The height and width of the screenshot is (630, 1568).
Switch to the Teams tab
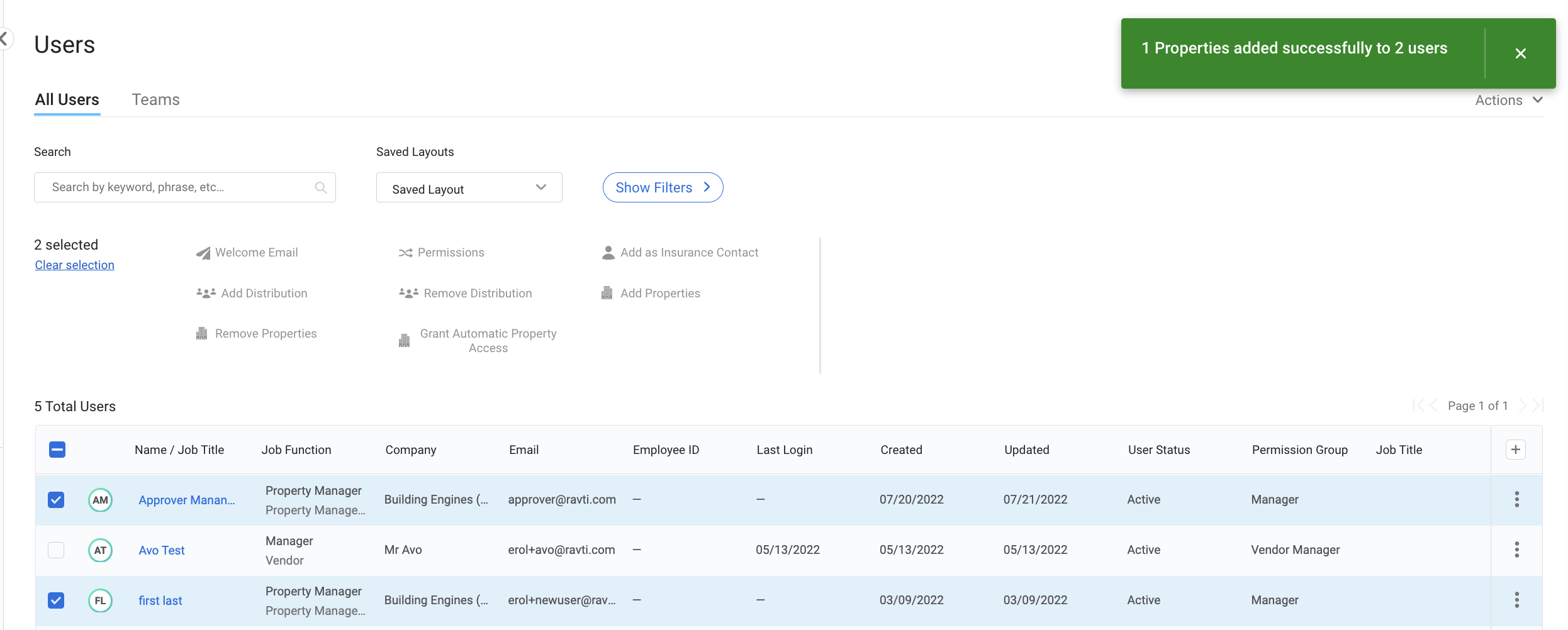155,100
